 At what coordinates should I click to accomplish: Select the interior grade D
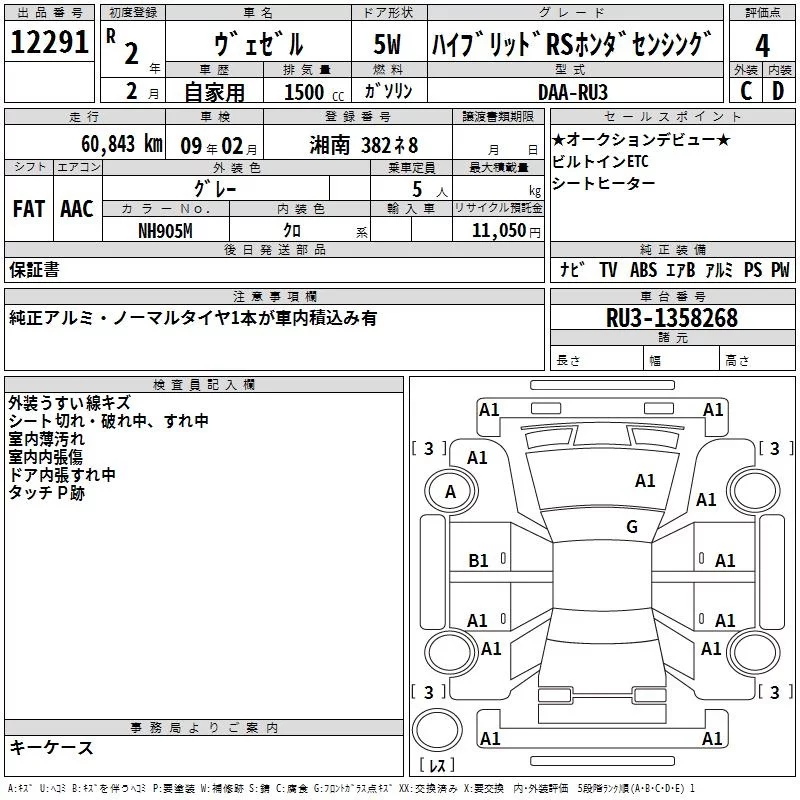tap(778, 91)
